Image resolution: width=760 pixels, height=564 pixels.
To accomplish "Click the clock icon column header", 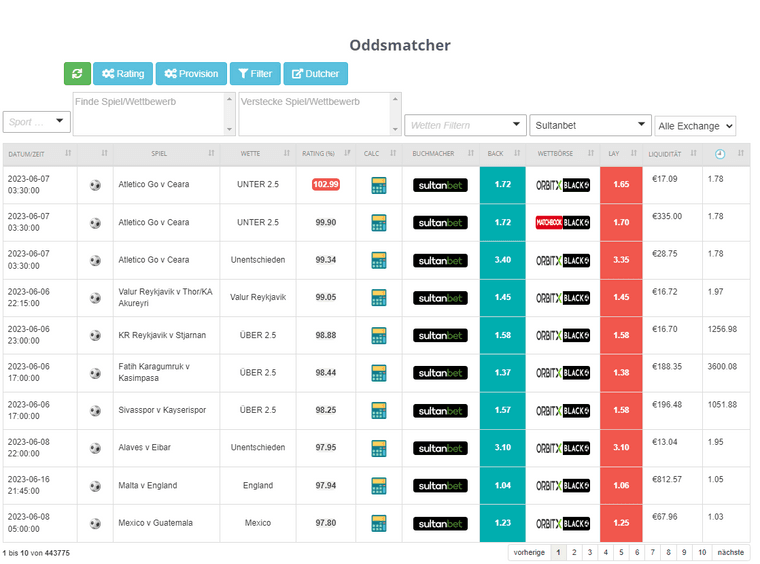I will (720, 154).
